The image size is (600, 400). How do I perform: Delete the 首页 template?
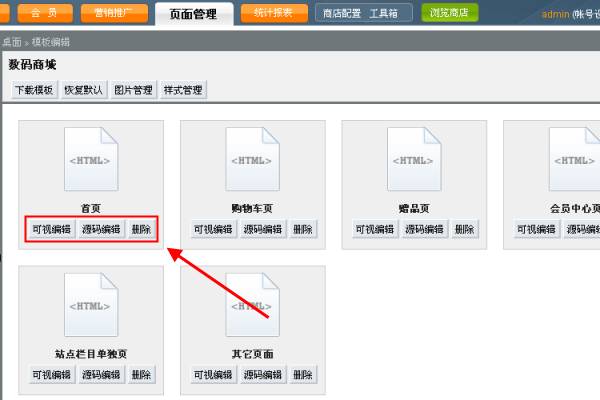coord(141,229)
